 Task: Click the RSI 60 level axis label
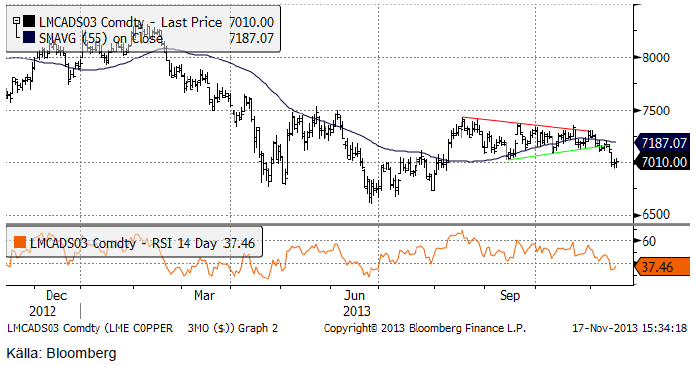pos(649,241)
